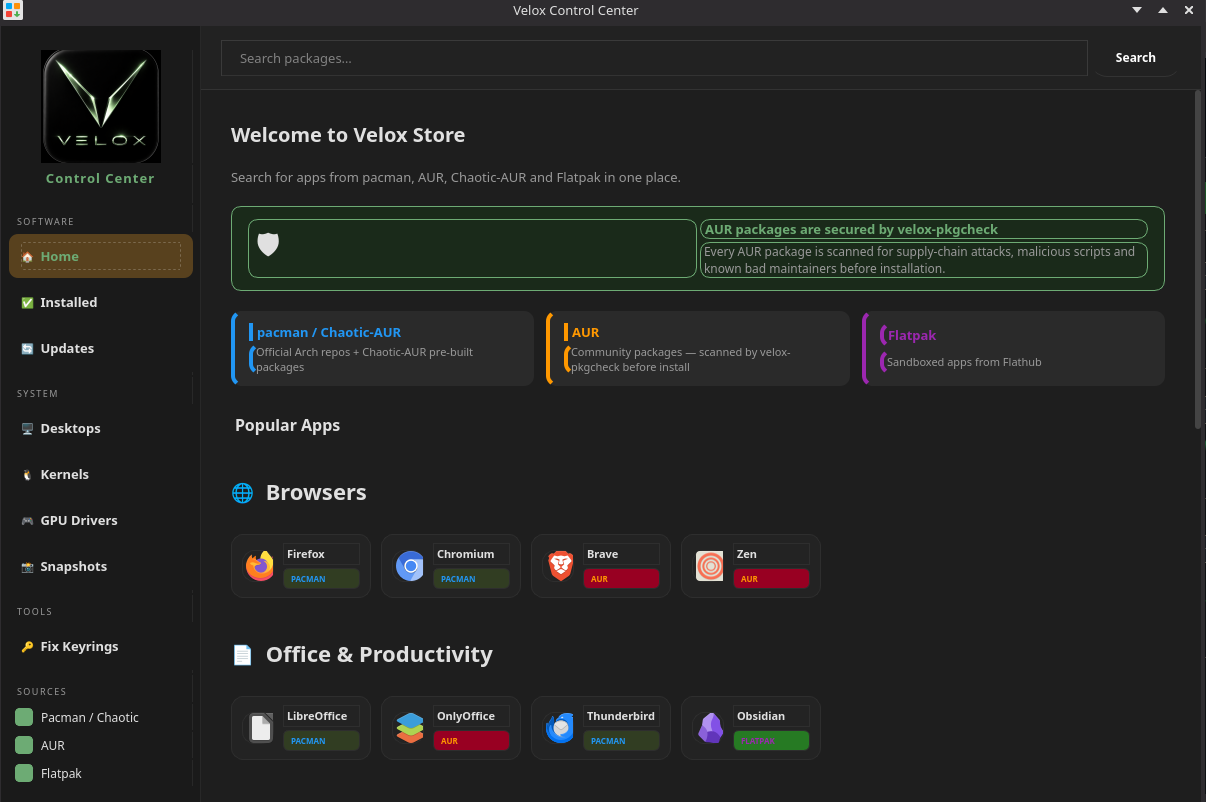Select the Flatpak info card
The image size is (1206, 802).
click(1013, 348)
